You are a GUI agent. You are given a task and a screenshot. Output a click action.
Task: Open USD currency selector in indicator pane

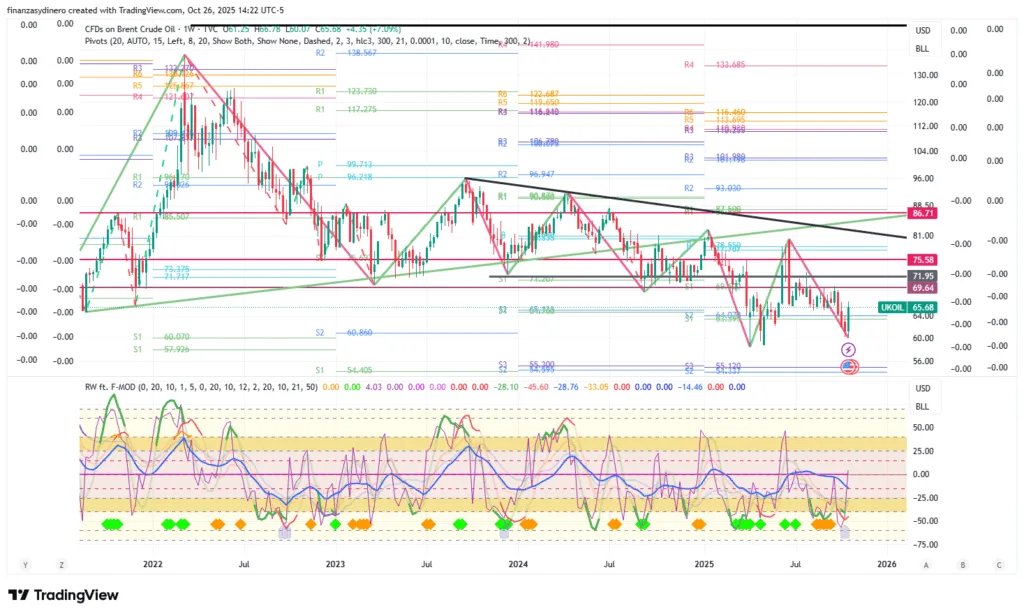coord(922,389)
